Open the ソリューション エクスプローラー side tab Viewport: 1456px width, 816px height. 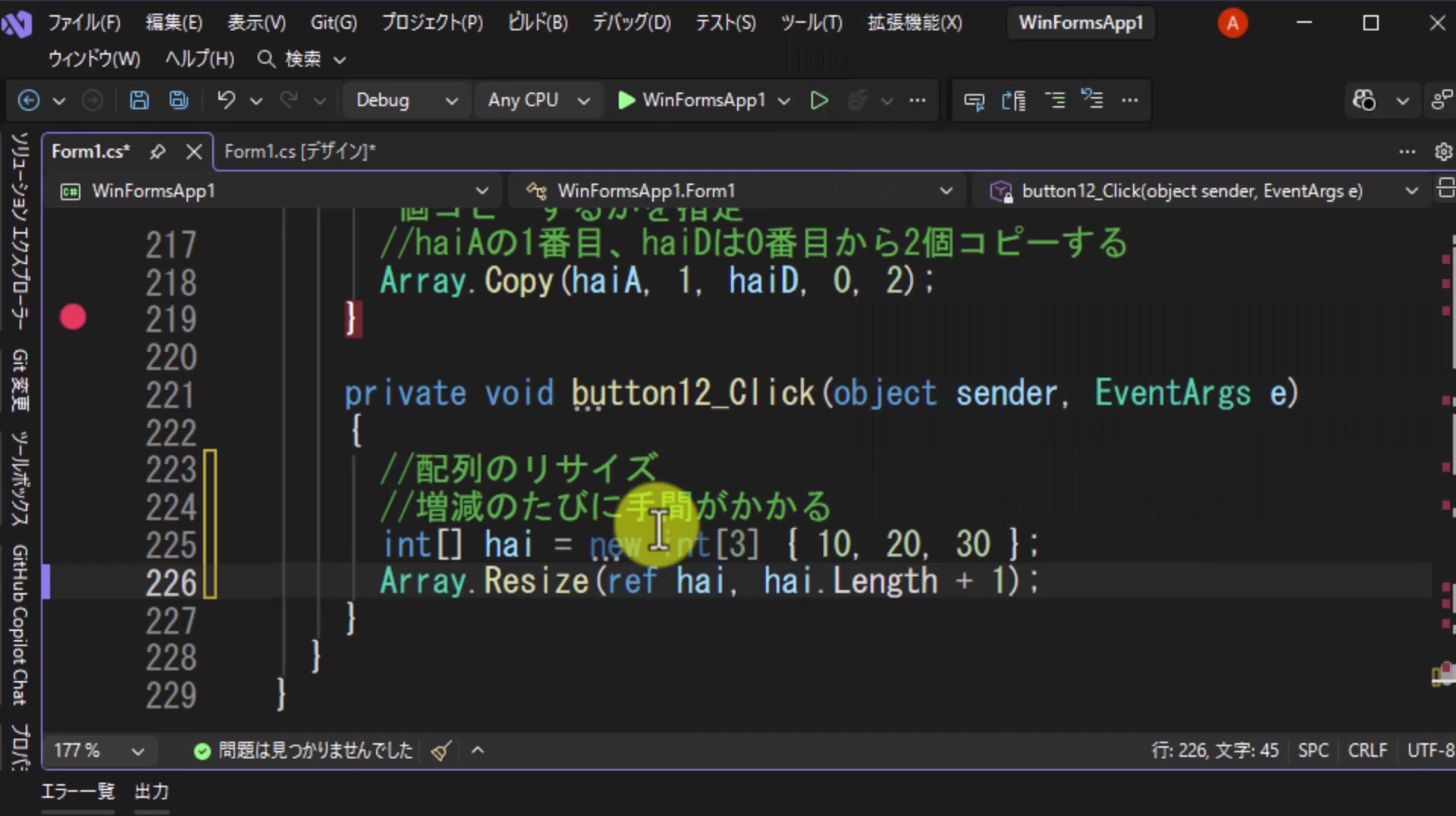tap(20, 231)
